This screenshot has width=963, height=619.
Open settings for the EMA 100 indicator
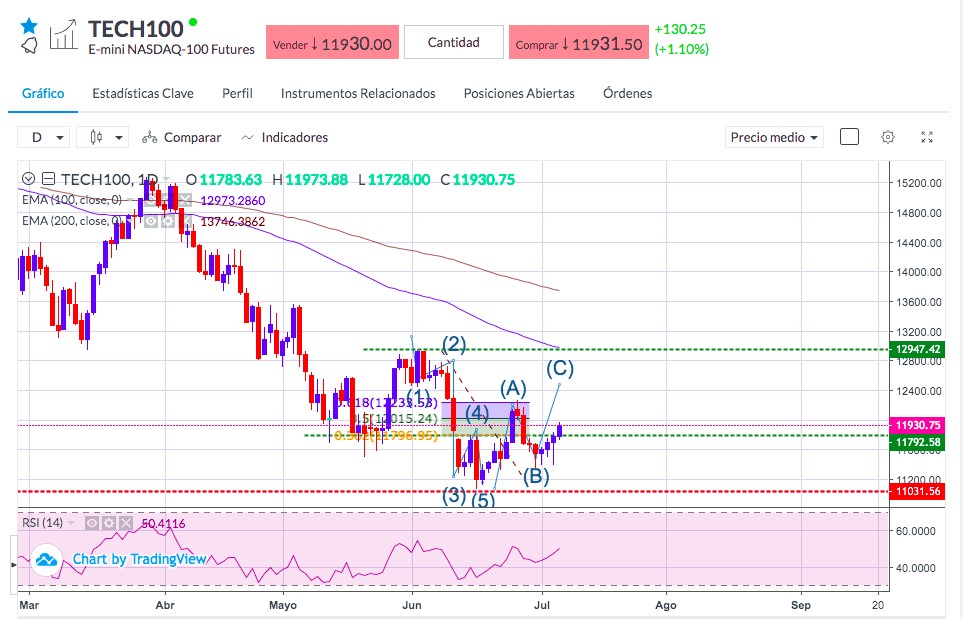[168, 201]
